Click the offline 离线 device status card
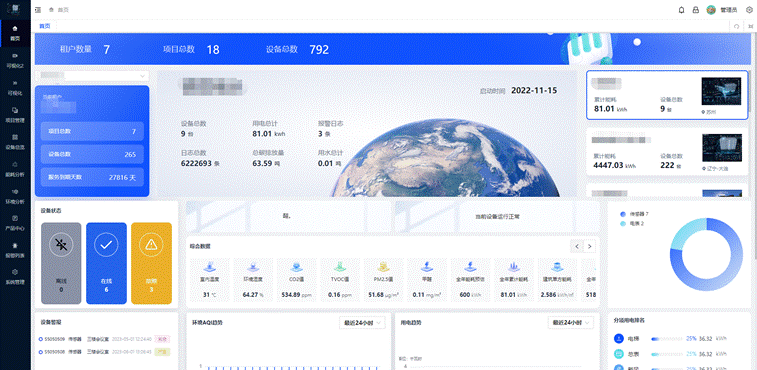The height and width of the screenshot is (370, 757). point(61,263)
